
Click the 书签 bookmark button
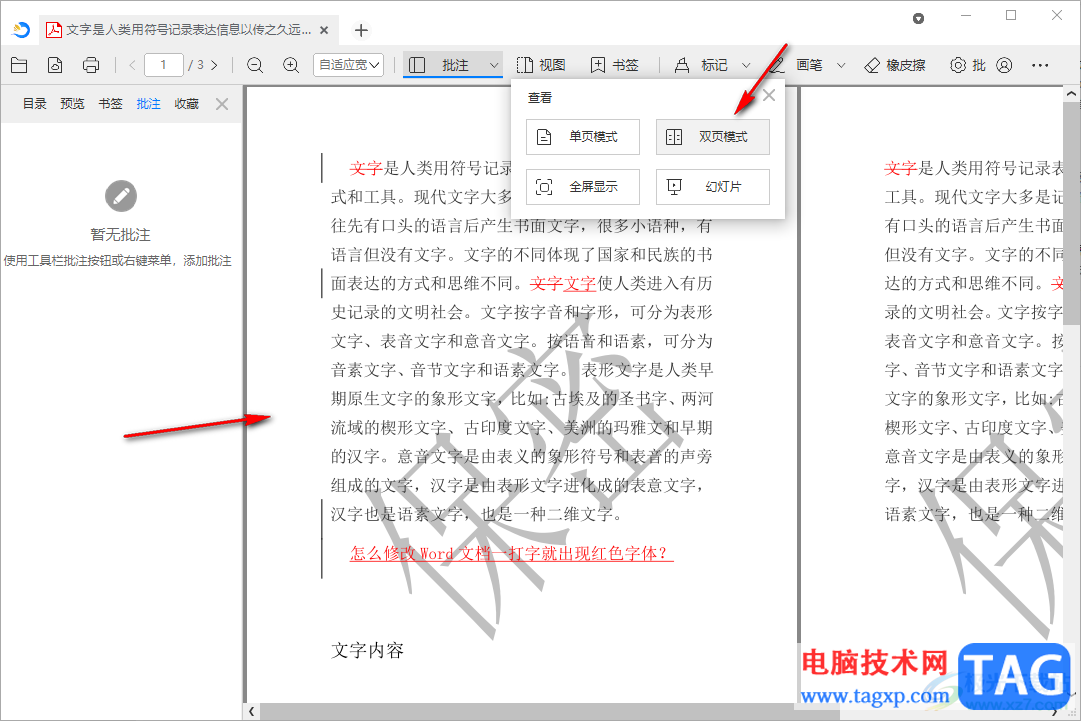pos(615,65)
